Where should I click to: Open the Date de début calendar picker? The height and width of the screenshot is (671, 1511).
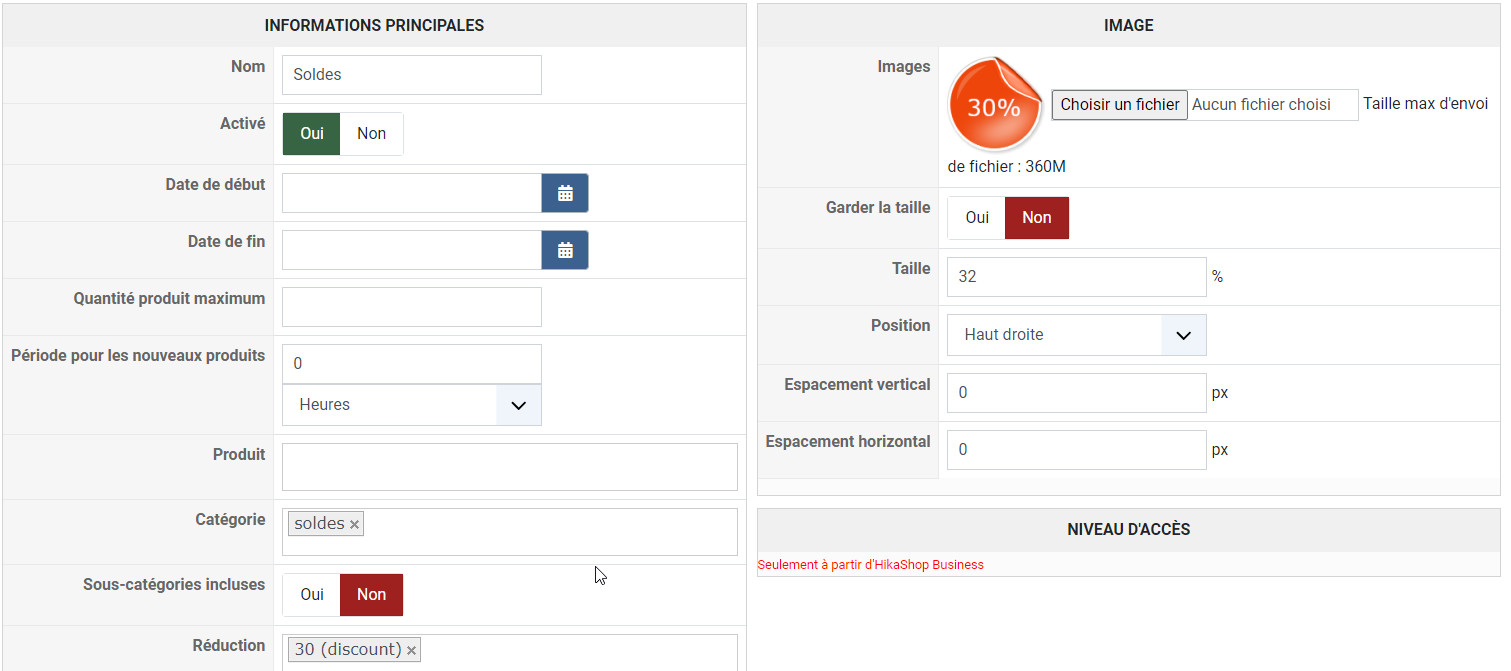point(565,193)
